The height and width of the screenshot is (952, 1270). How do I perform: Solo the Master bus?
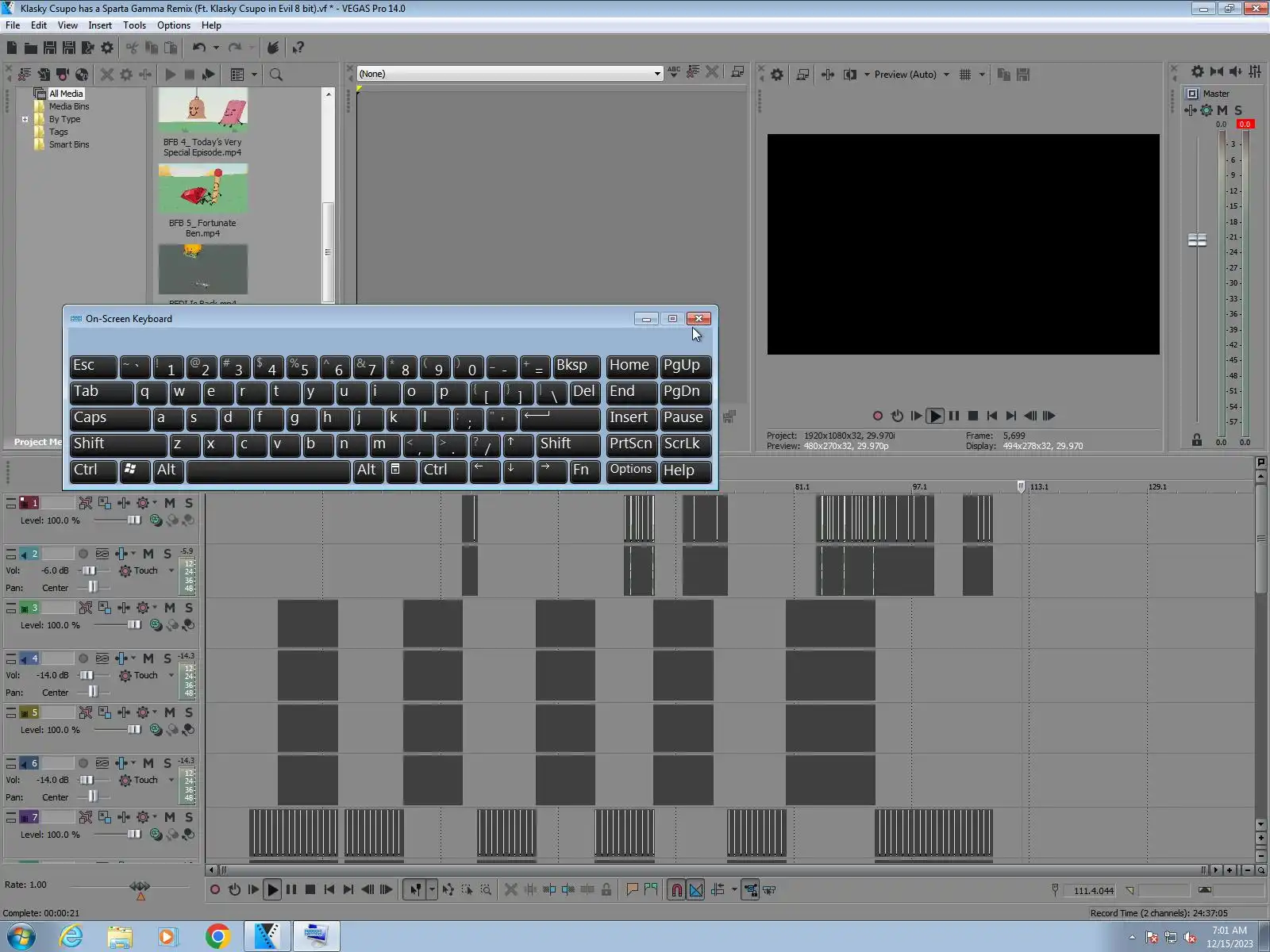[1238, 110]
